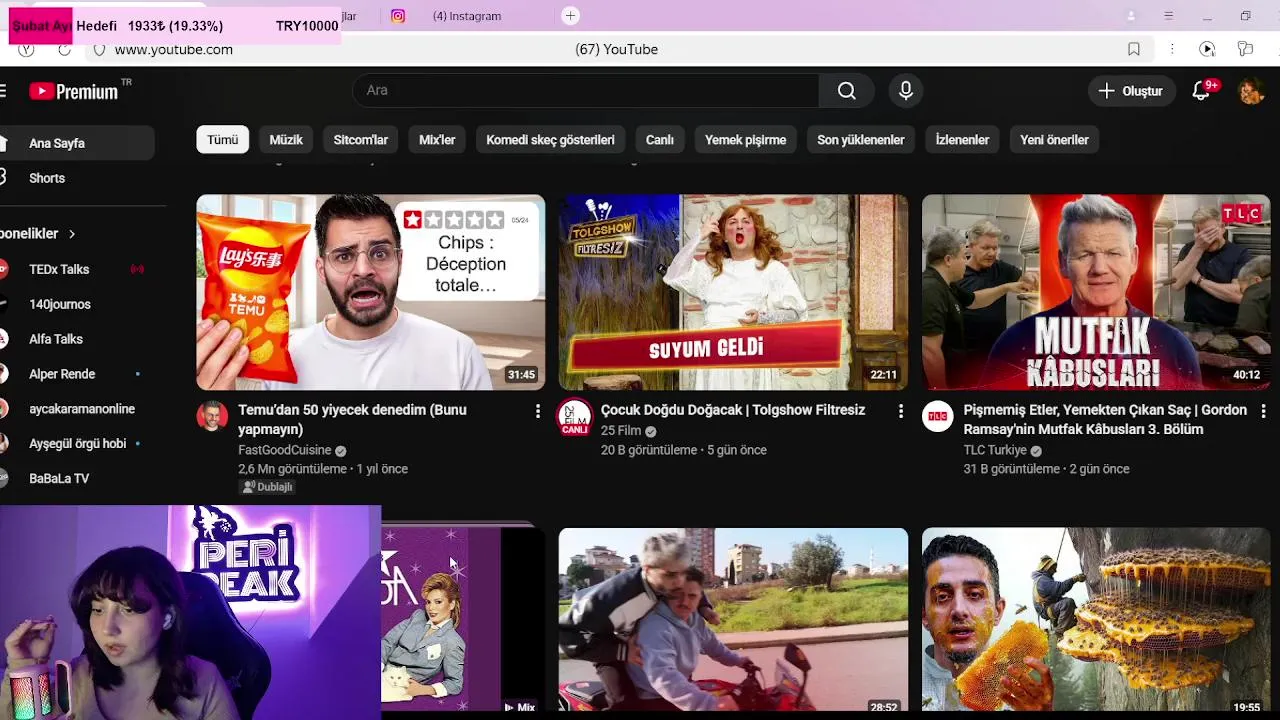1280x720 pixels.
Task: Select the İzlenenler chip
Action: point(963,140)
